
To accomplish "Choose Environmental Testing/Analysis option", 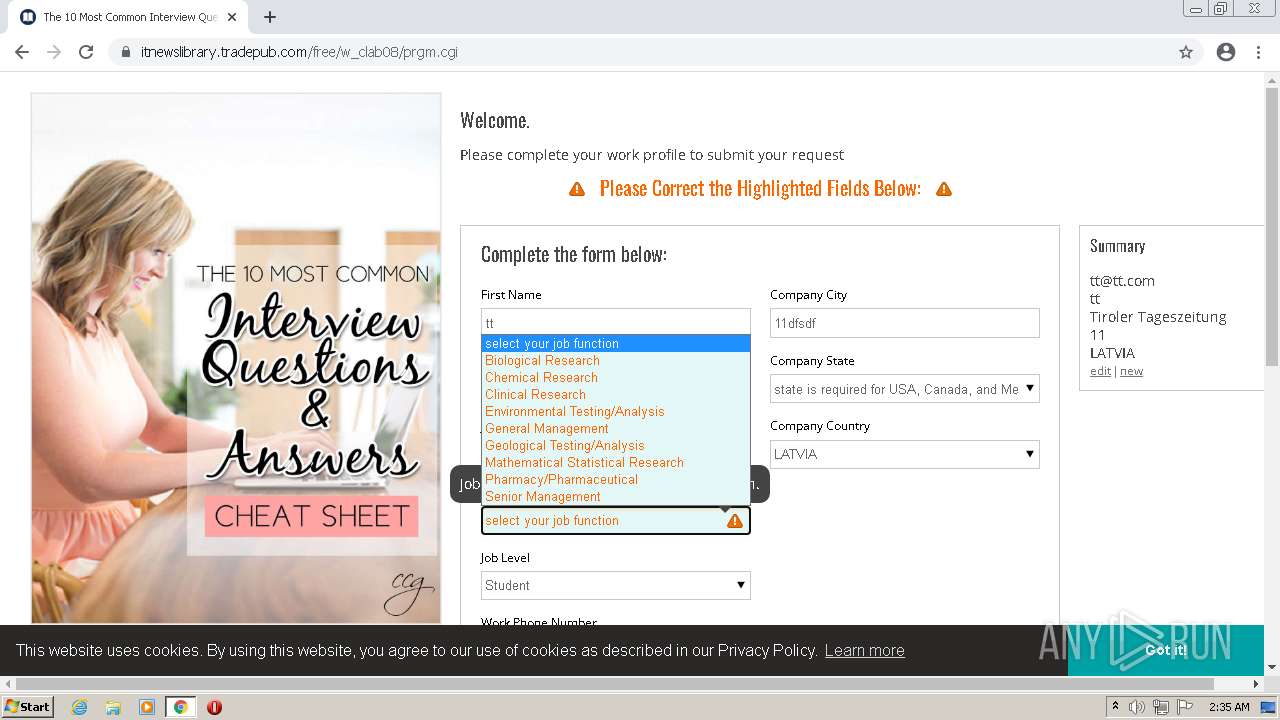I will tap(615, 412).
